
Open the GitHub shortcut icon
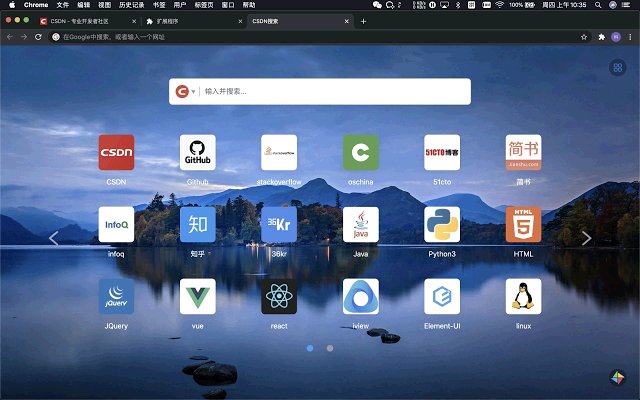(x=197, y=153)
